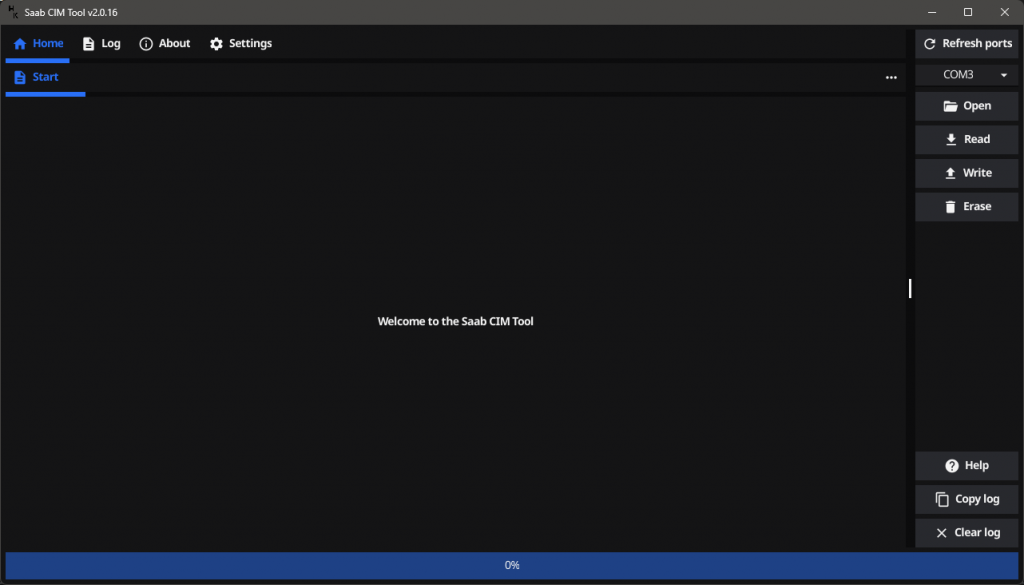
Task: Click the Read download icon
Action: pos(951,140)
